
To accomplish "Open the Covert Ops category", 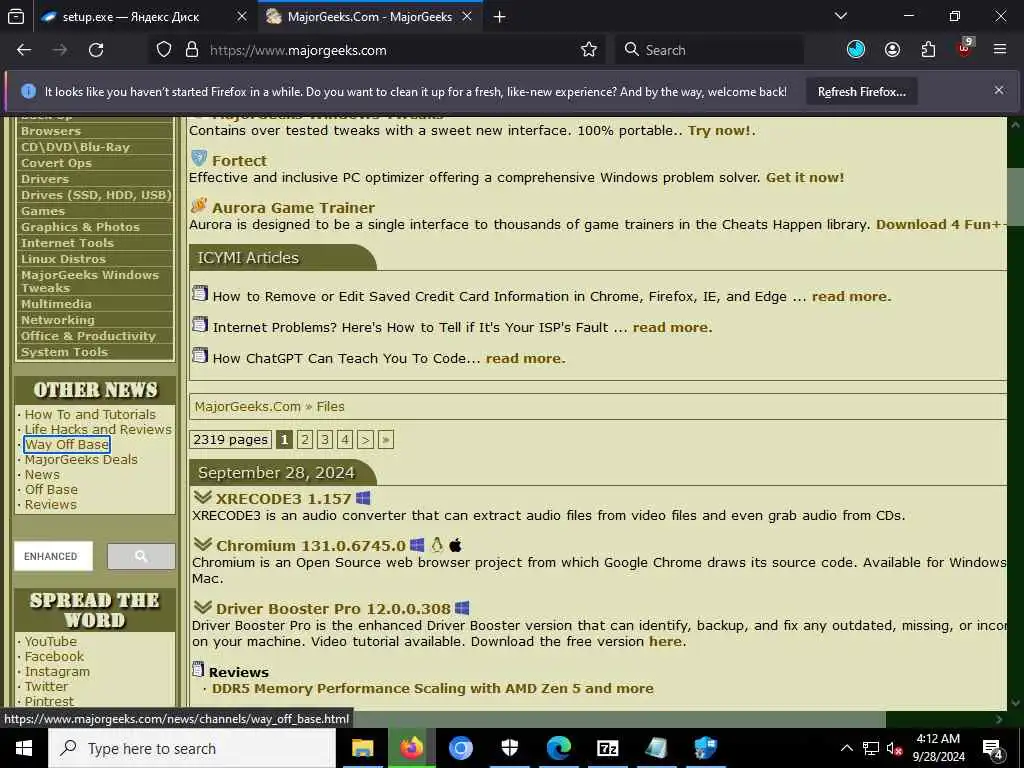I will pos(56,163).
